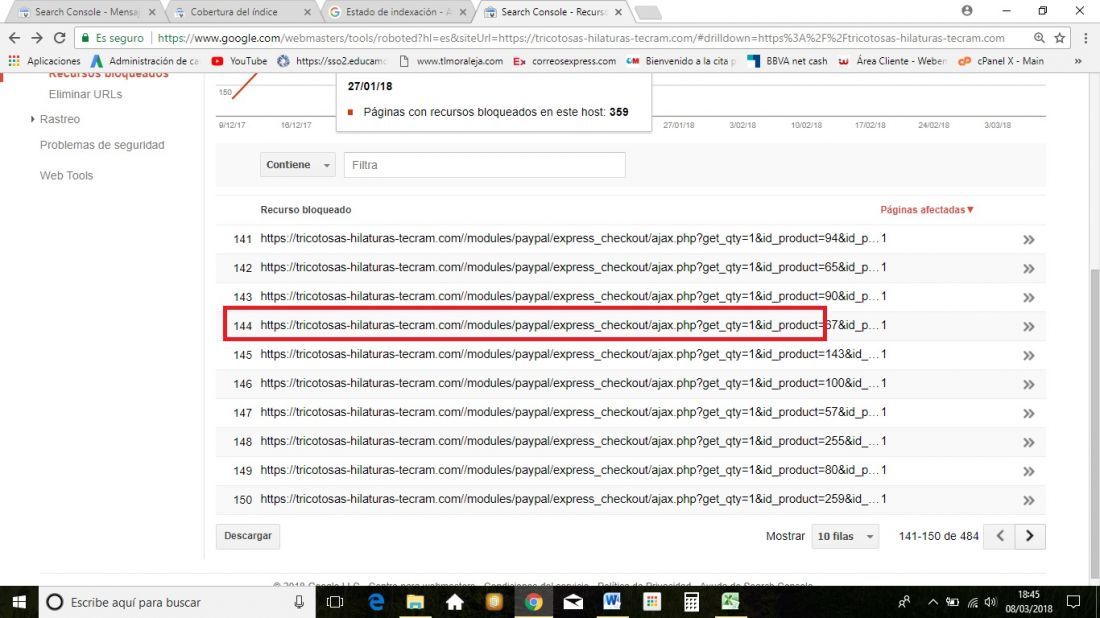
Task: Open Task View from the taskbar
Action: [x=335, y=602]
